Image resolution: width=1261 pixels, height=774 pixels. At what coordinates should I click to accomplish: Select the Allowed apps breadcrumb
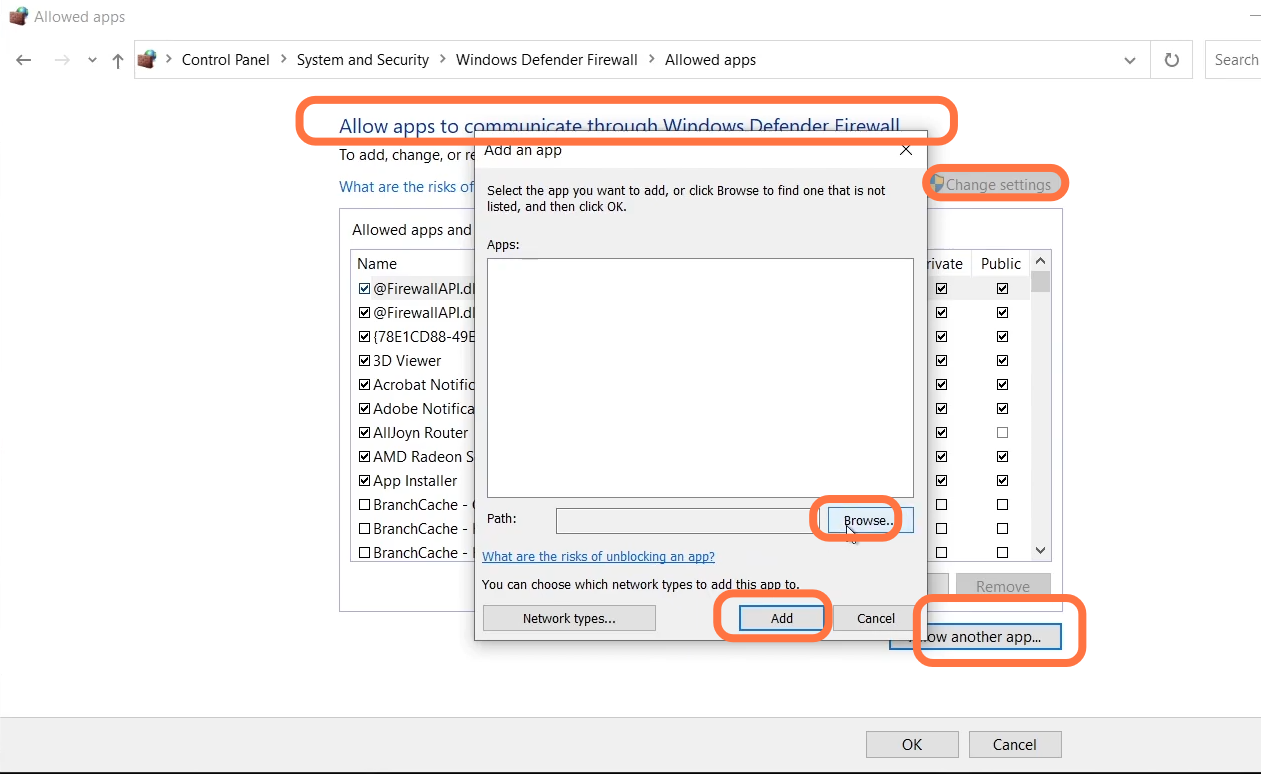tap(711, 60)
